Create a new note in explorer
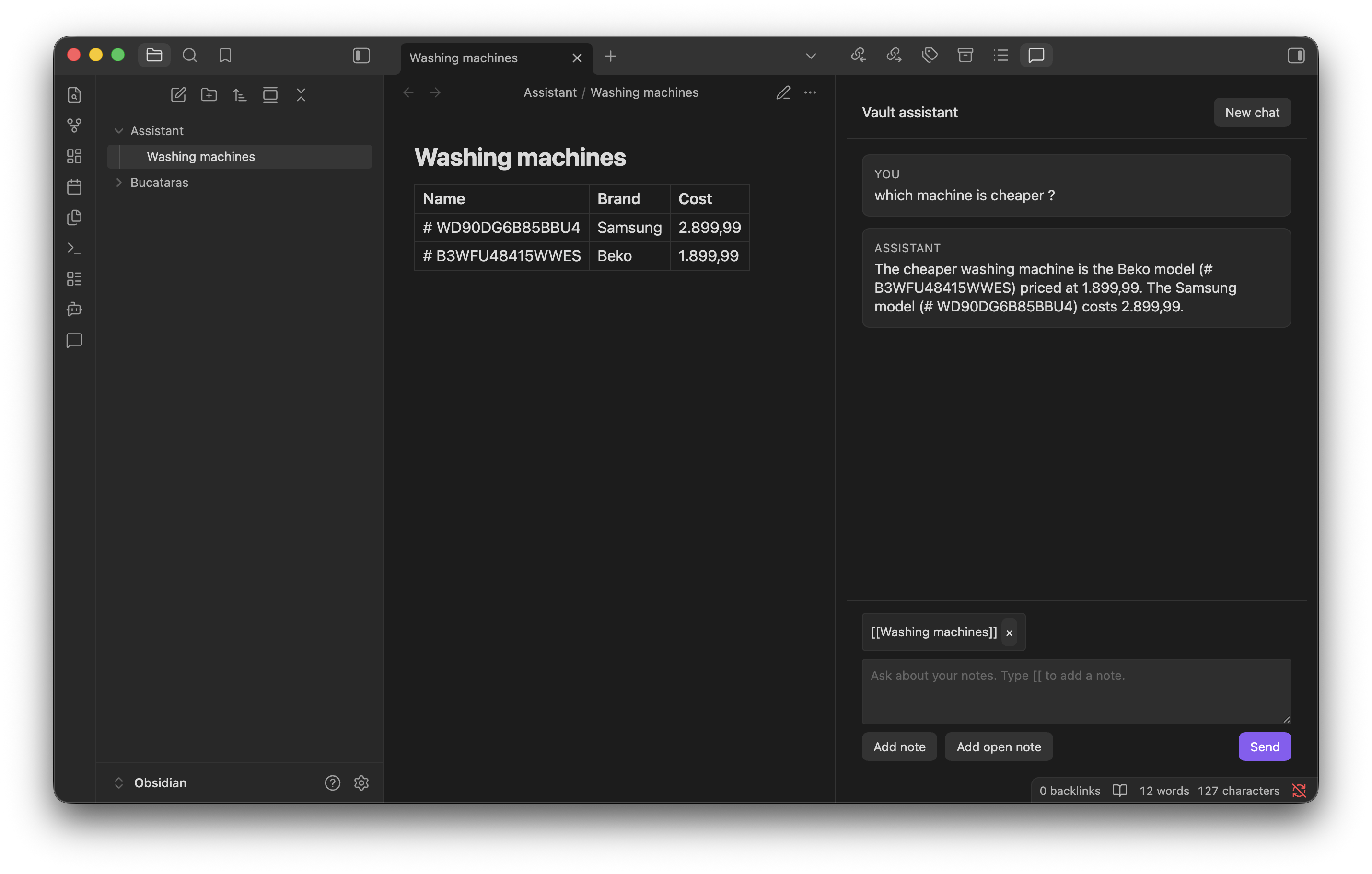Image resolution: width=1372 pixels, height=874 pixels. (x=178, y=94)
